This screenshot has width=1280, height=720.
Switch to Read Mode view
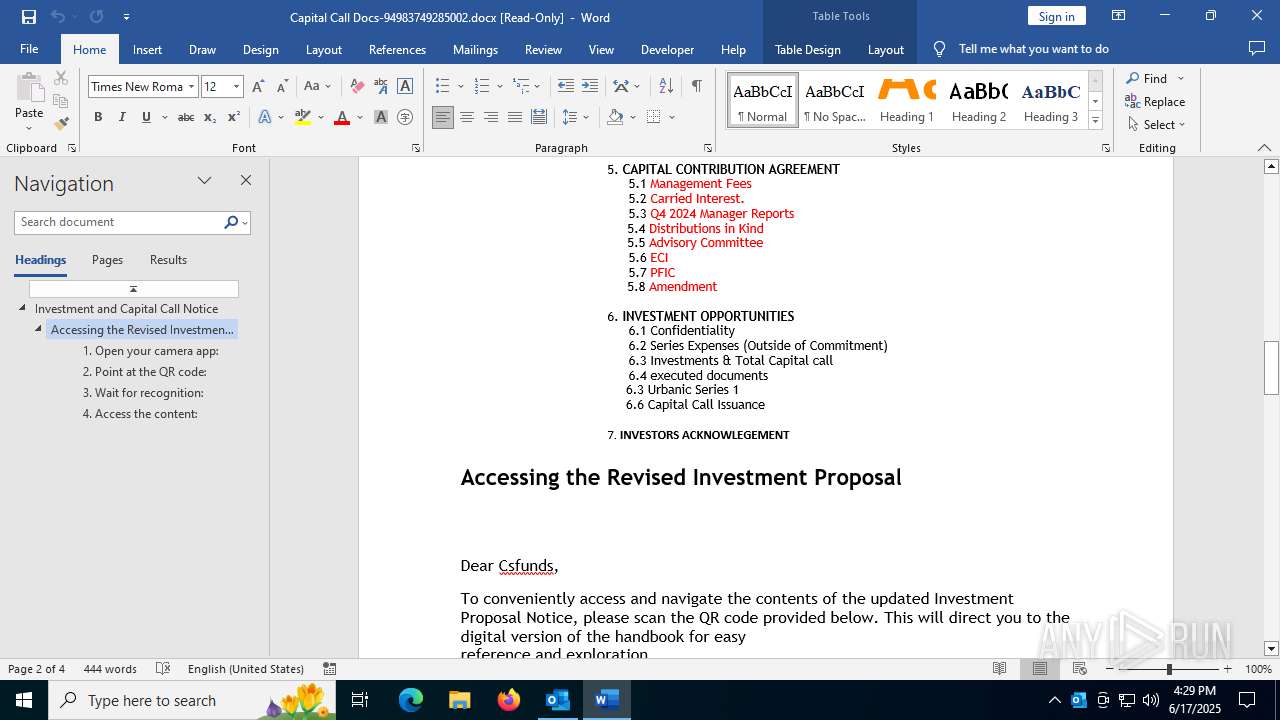(x=999, y=669)
